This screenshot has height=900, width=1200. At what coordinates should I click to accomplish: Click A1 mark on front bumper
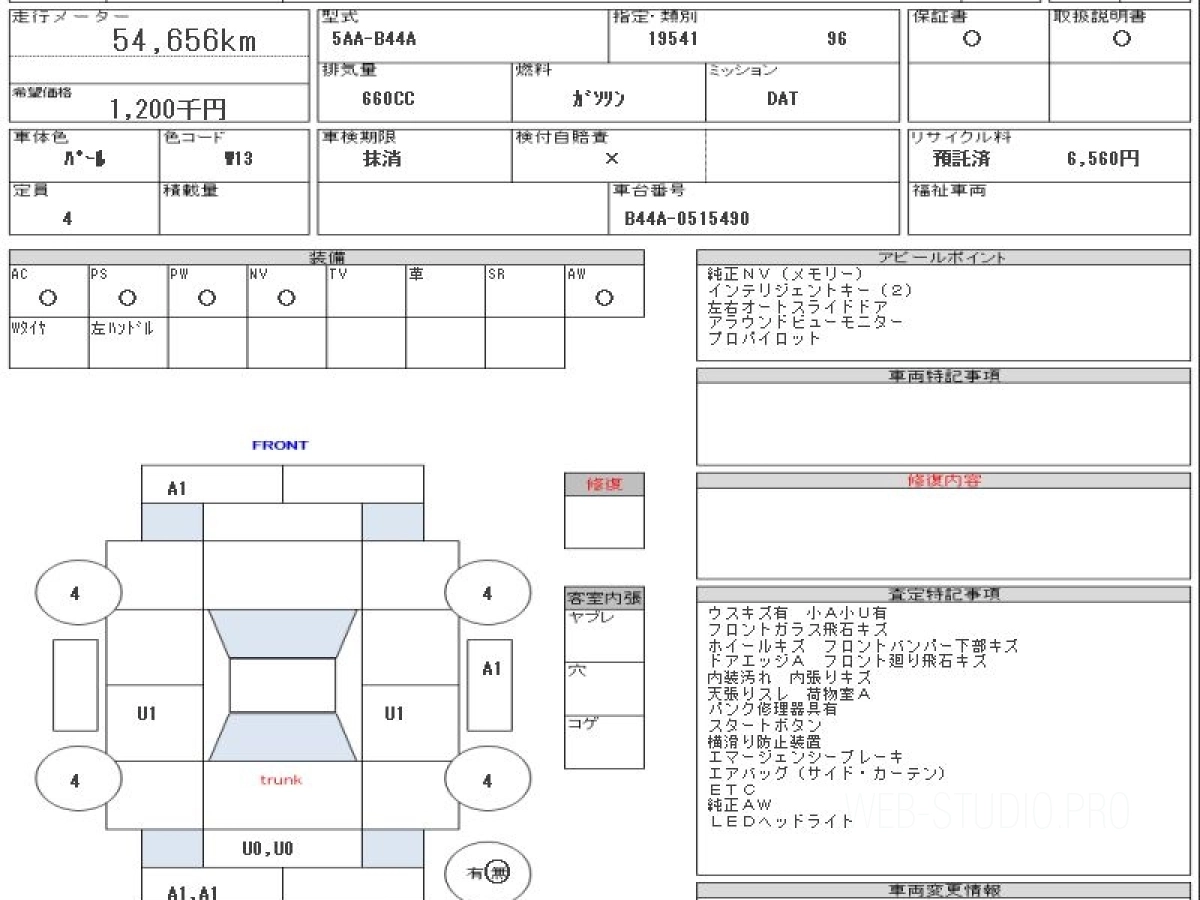[x=177, y=489]
